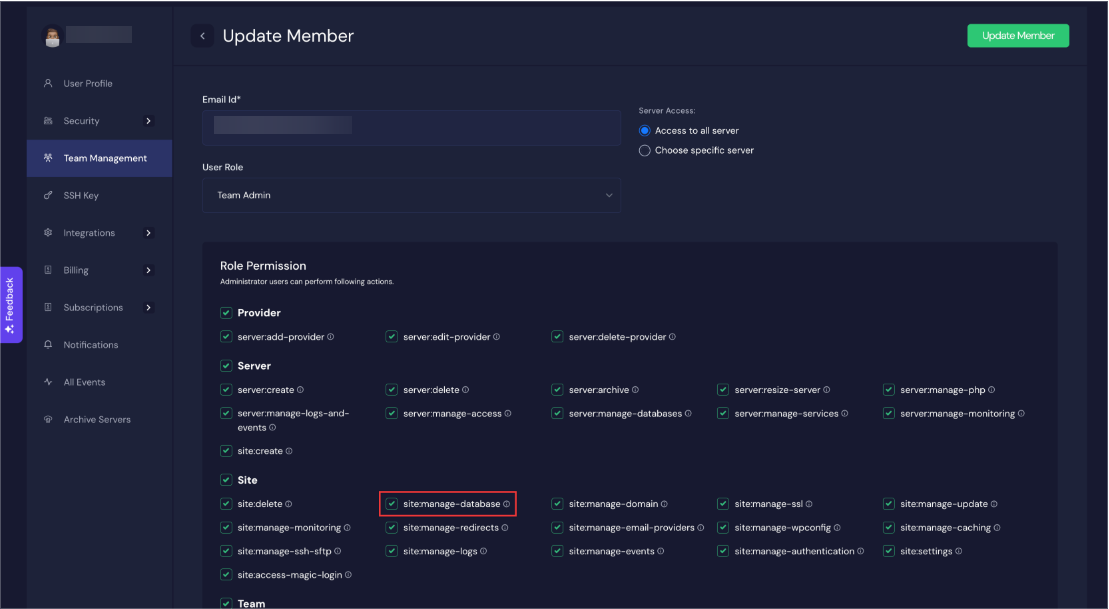Select the Security shield icon
The width and height of the screenshot is (1109, 609).
click(49, 120)
